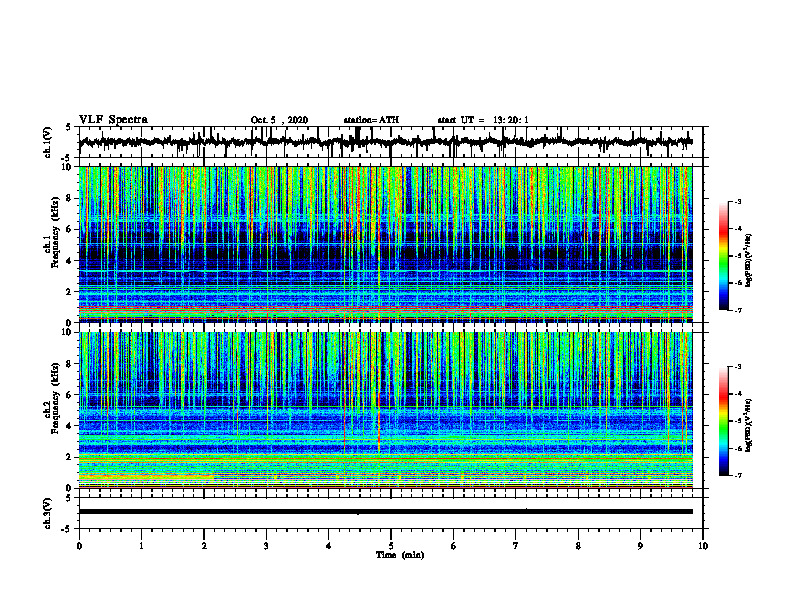This screenshot has width=792, height=612.
Task: Click the "8" minute tick on time axis
Action: point(578,546)
